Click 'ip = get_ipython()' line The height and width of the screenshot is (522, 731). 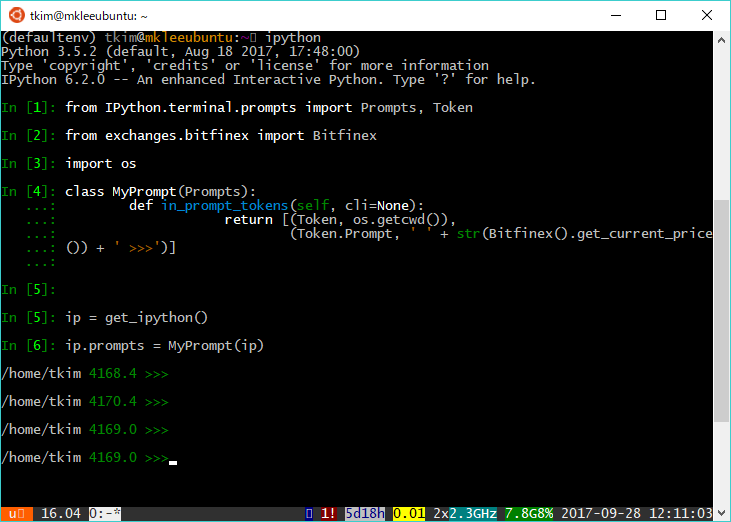(137, 317)
